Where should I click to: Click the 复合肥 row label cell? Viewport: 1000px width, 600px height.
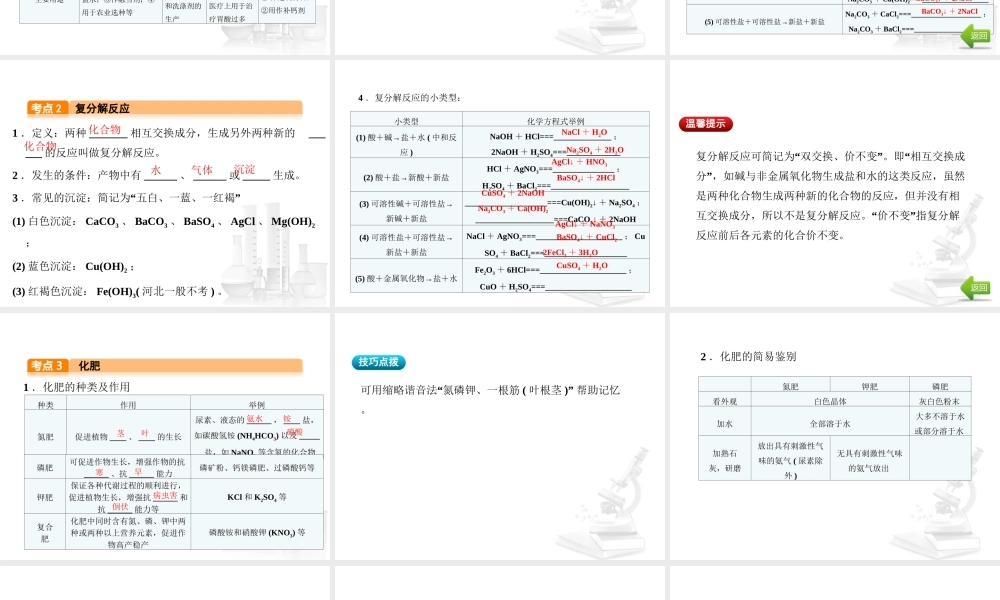(x=45, y=532)
